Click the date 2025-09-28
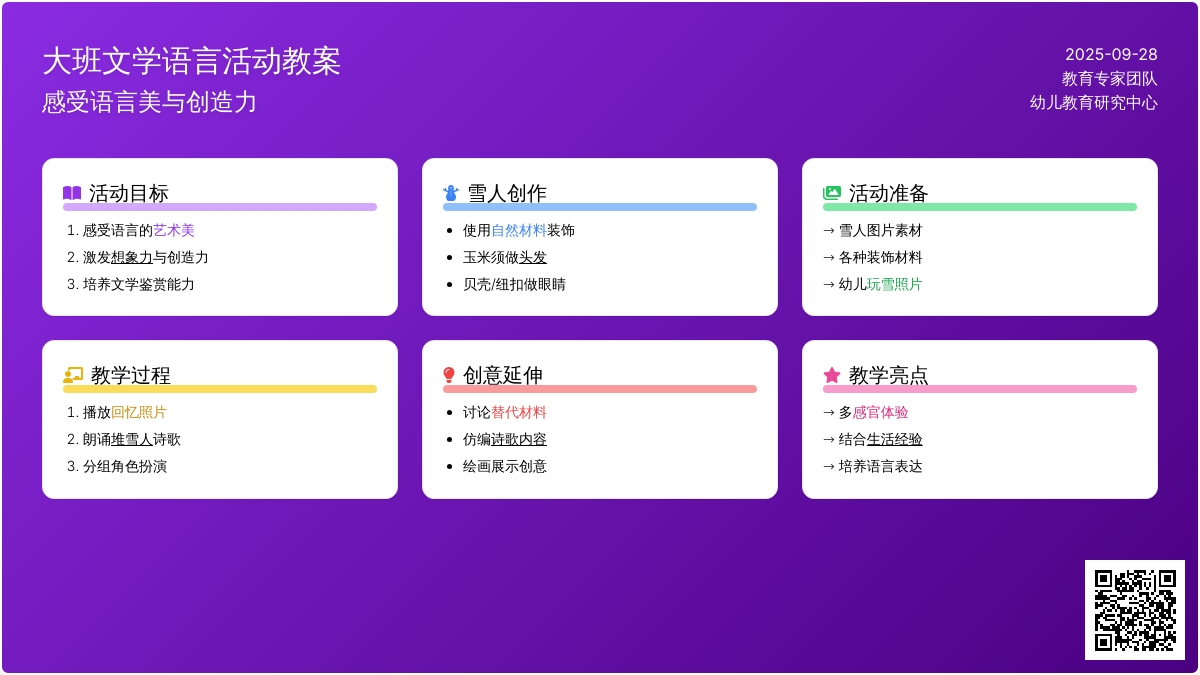Image resolution: width=1200 pixels, height=675 pixels. coord(1111,55)
